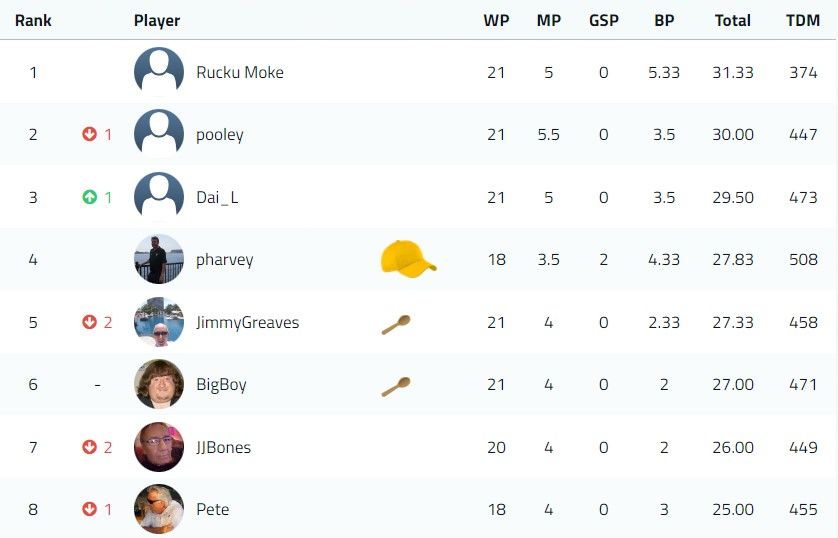838x538 pixels.
Task: Sort by the TDM column header
Action: [x=803, y=20]
